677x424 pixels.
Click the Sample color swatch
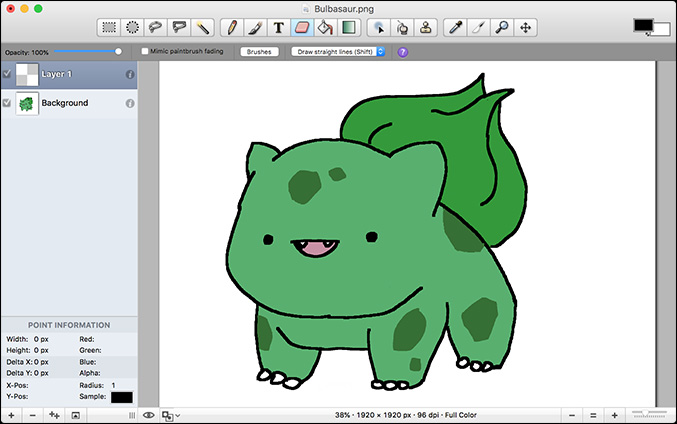122,397
